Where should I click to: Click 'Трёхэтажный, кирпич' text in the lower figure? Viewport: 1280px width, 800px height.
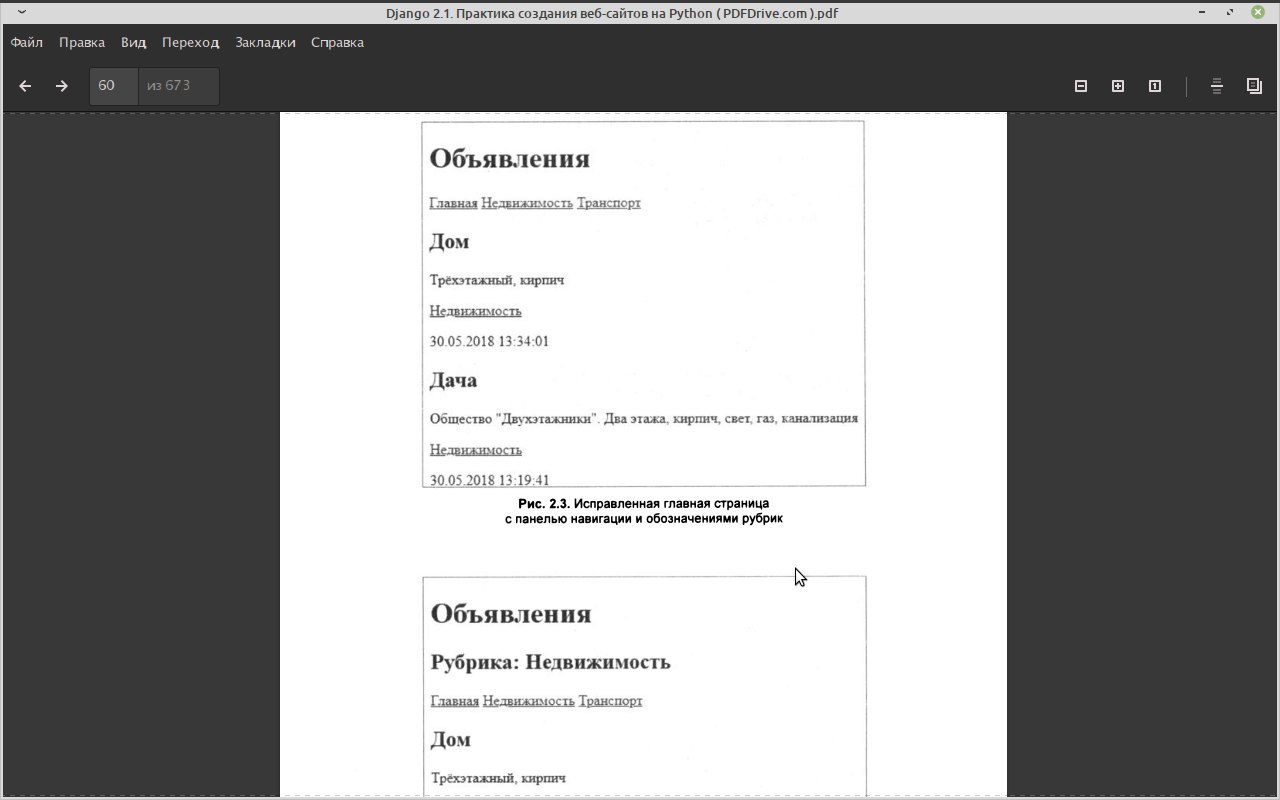click(499, 778)
